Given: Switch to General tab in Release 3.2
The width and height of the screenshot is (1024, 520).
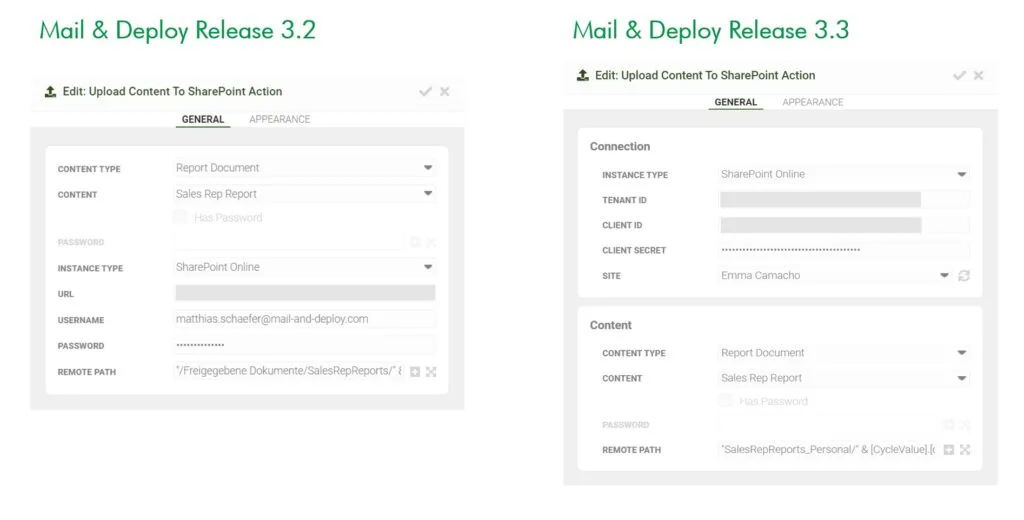Looking at the screenshot, I should tap(203, 119).
